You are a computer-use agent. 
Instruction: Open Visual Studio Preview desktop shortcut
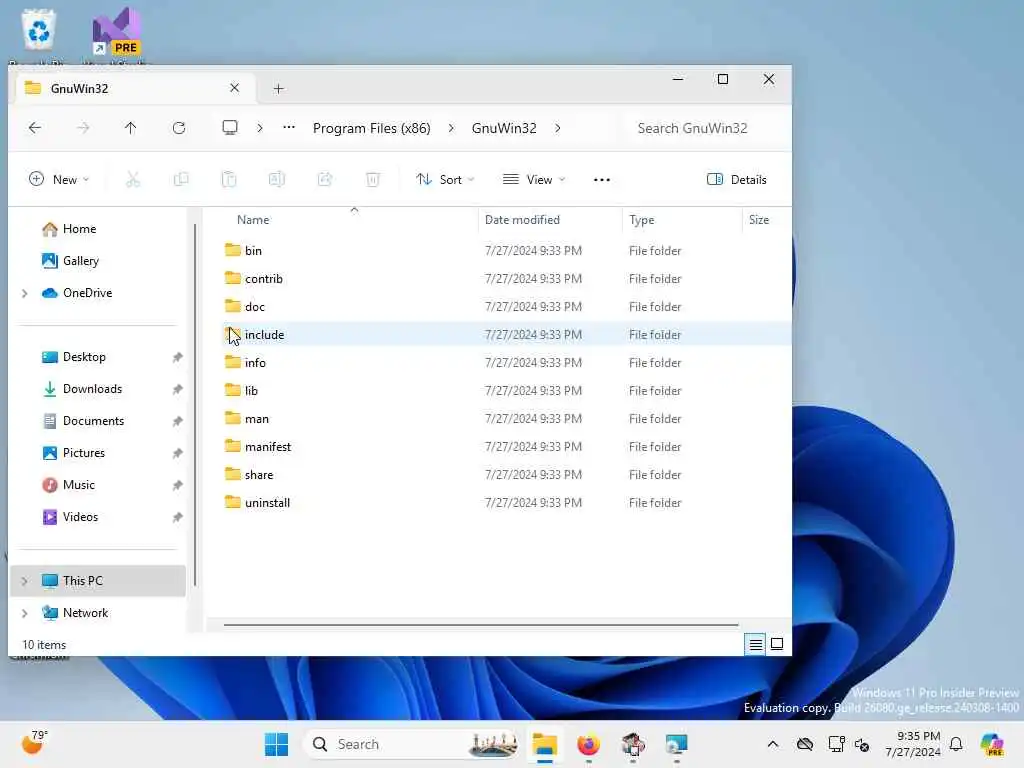(x=116, y=31)
